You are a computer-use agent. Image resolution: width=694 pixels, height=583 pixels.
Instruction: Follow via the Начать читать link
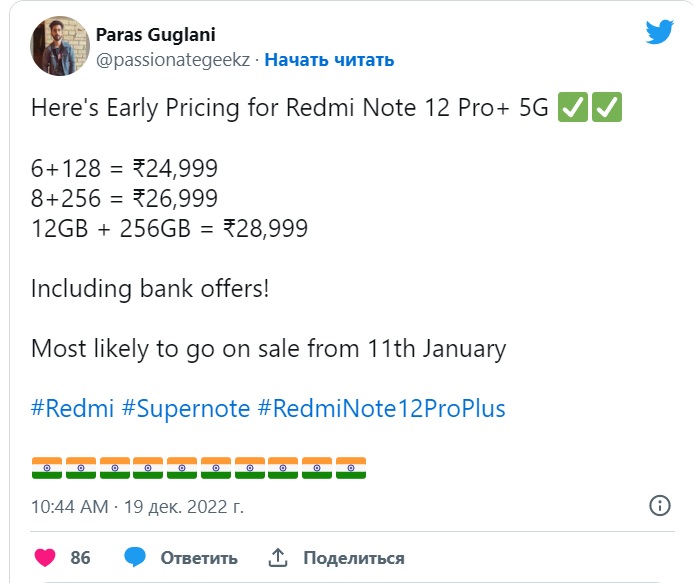(329, 60)
